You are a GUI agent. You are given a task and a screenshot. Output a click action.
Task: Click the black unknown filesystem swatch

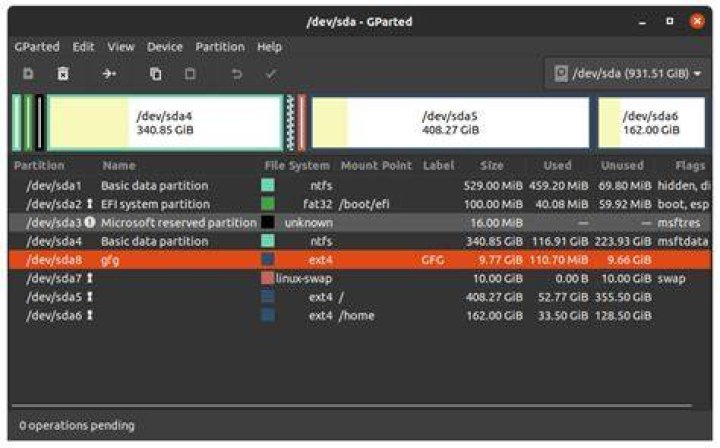coord(268,222)
